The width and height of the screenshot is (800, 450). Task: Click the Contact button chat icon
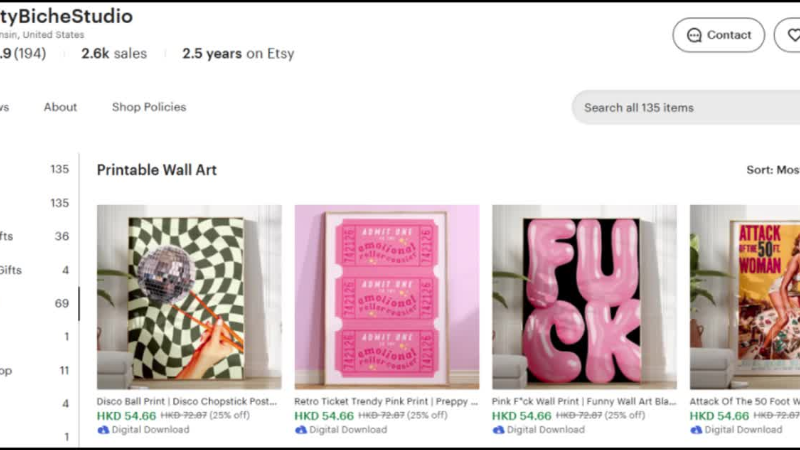(694, 35)
